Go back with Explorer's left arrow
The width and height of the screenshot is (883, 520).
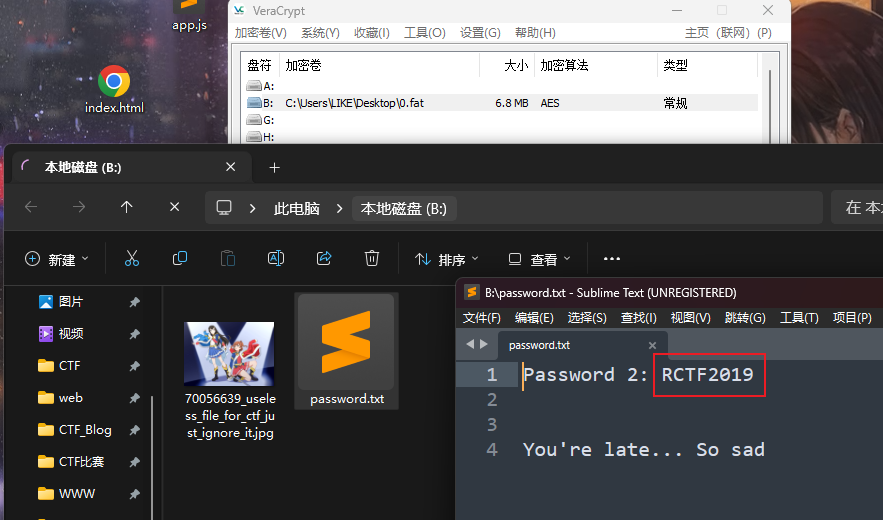click(31, 207)
